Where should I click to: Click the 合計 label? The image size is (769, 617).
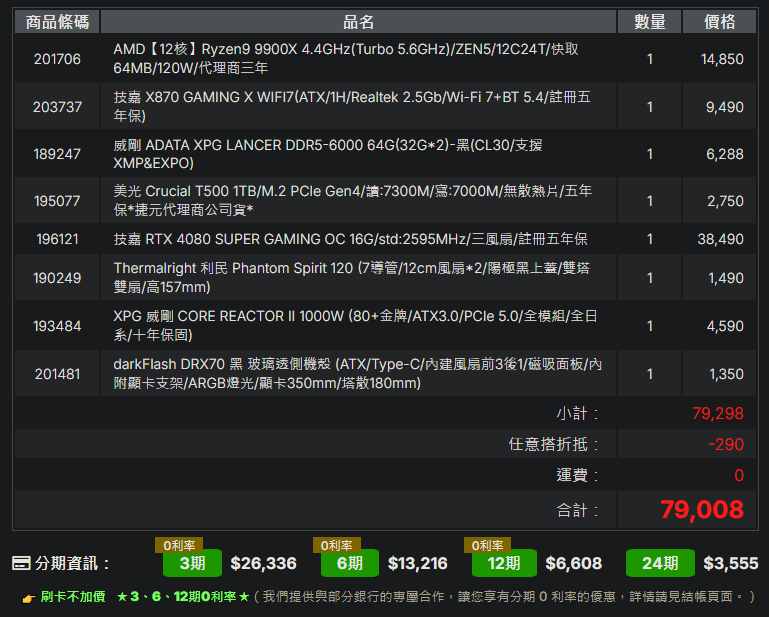pos(577,510)
